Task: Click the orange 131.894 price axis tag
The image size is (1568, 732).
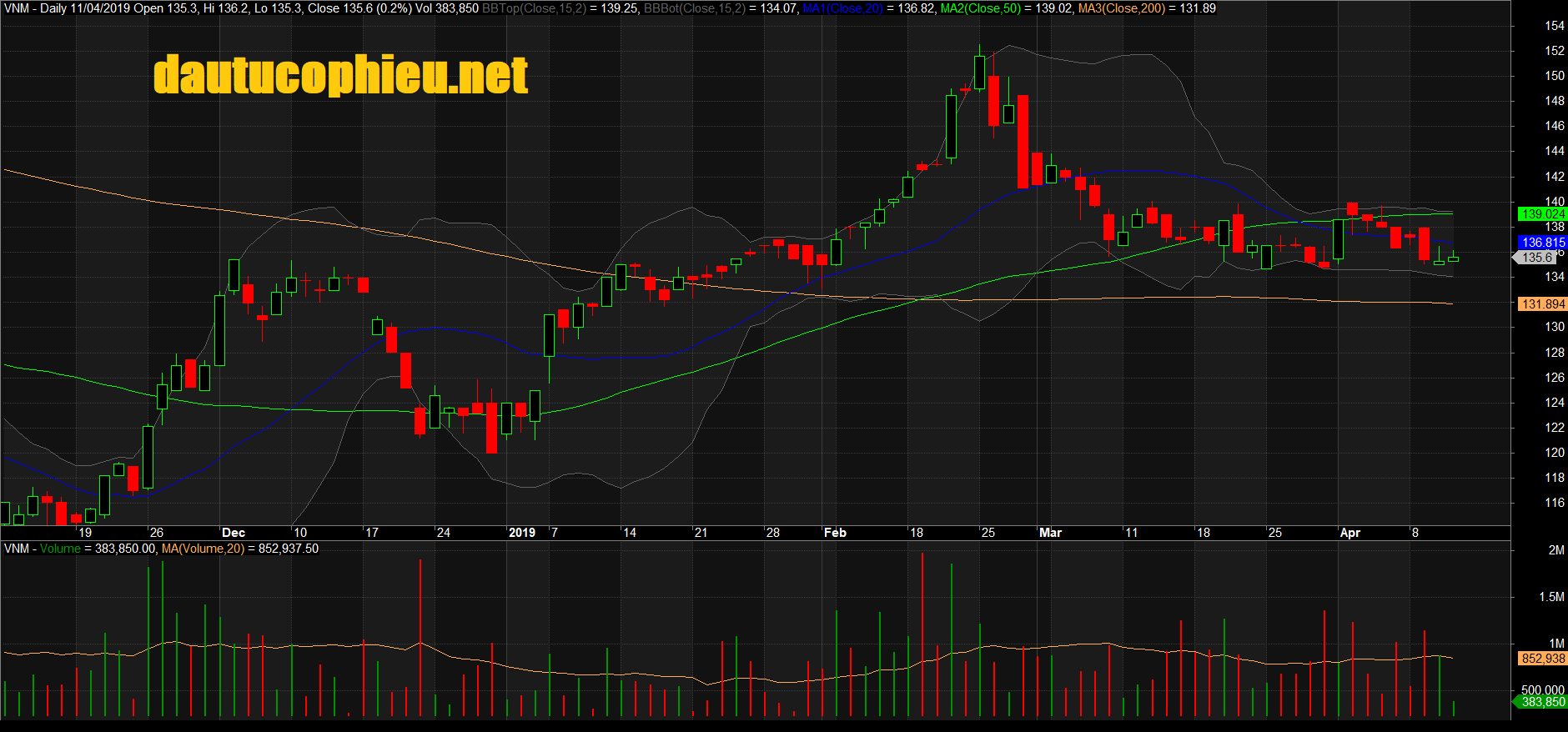Action: click(1543, 304)
